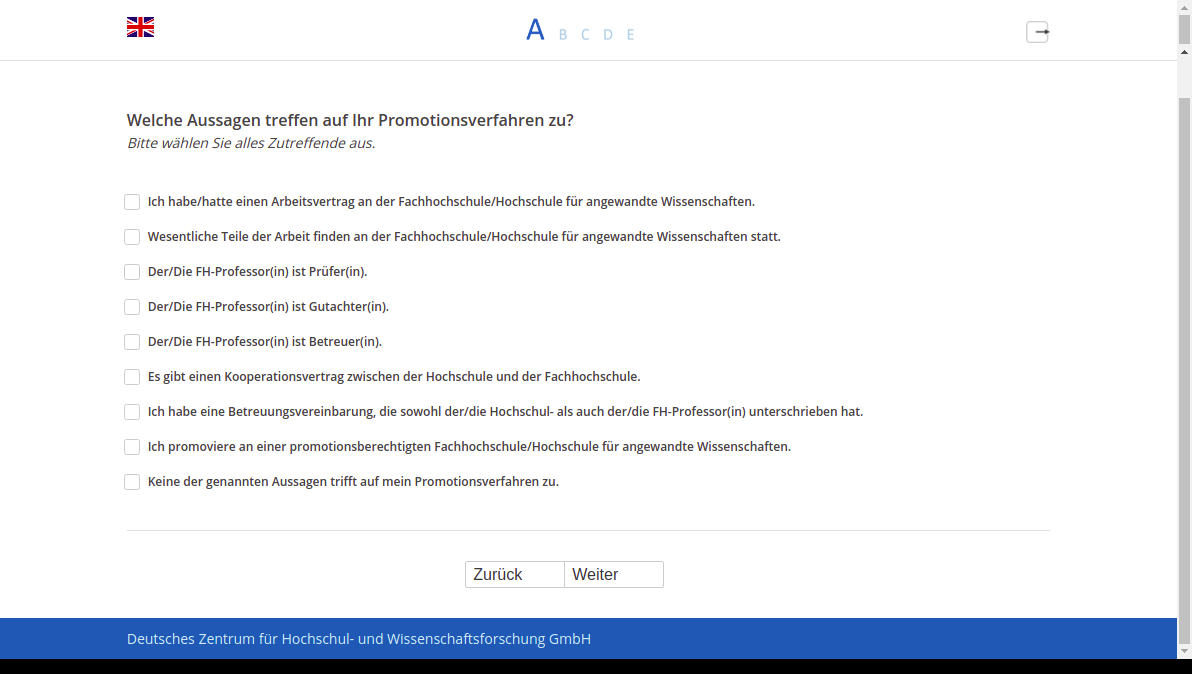Switch language via the UK flag icon
The image size is (1192, 674).
(141, 27)
